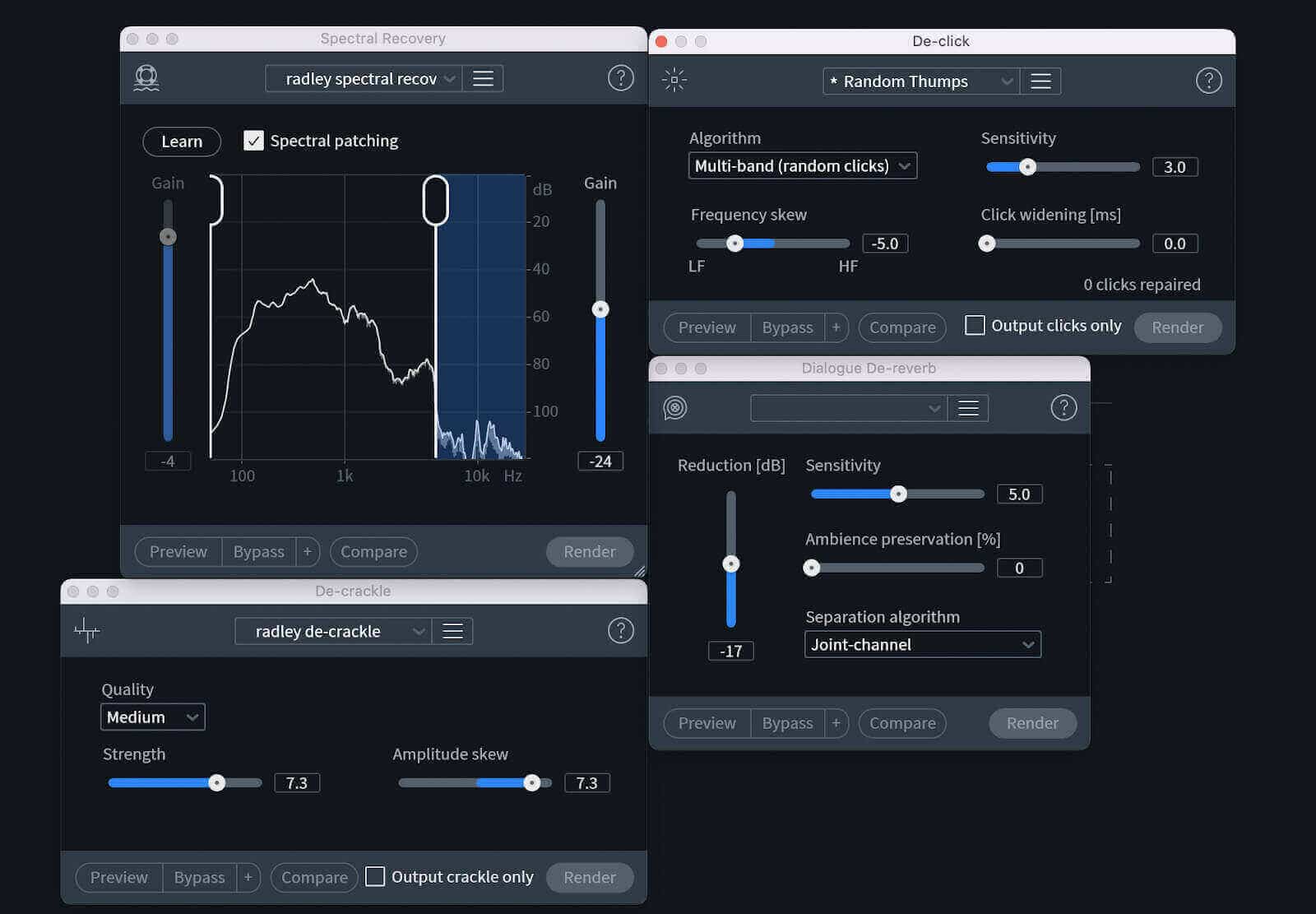Click the Dialogue De-reverb module icon
The image size is (1316, 914).
[x=675, y=407]
